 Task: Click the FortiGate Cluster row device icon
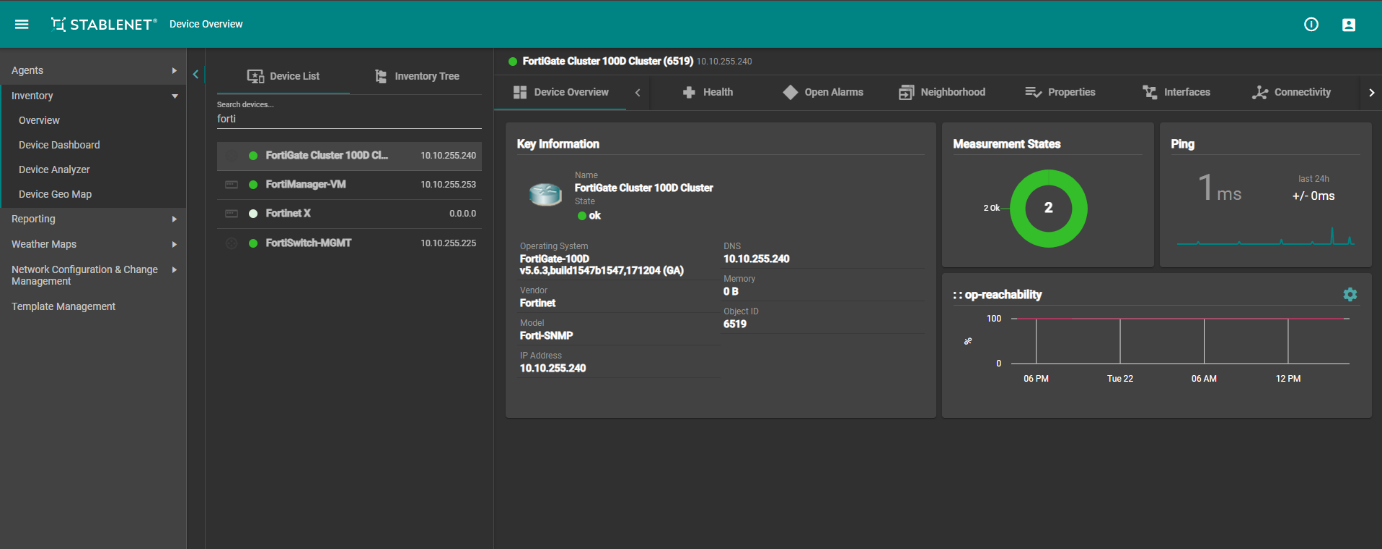[231, 156]
